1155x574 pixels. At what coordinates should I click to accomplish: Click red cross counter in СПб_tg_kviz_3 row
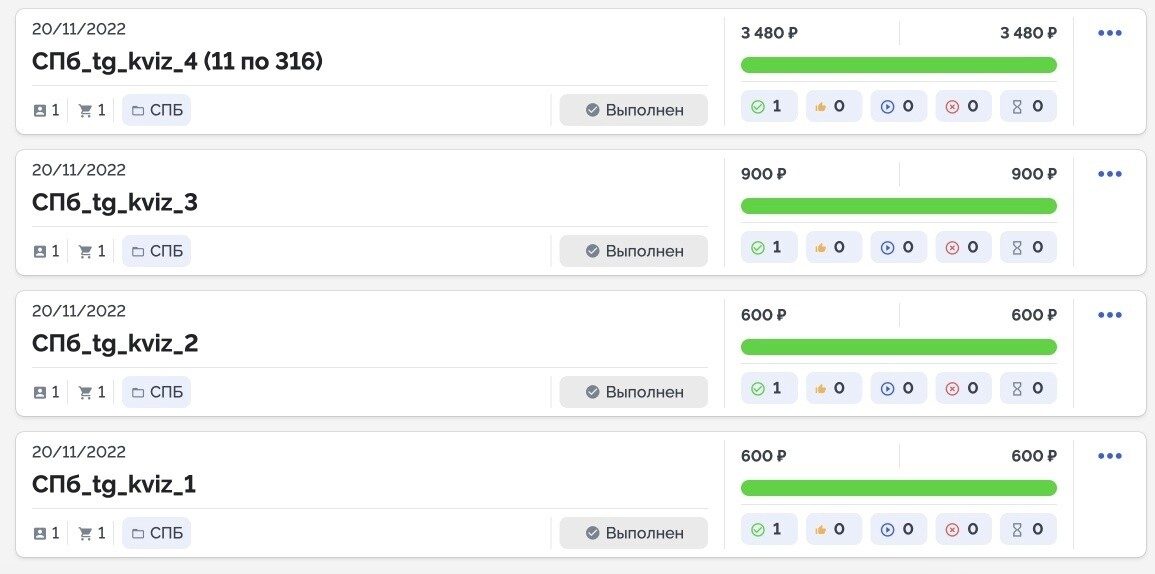963,248
